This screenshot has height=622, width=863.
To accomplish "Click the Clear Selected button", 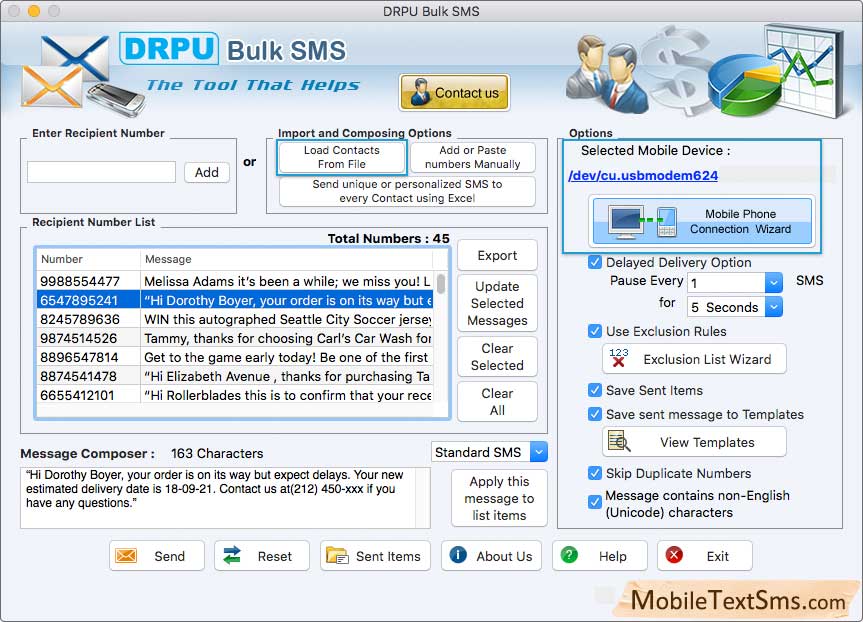I will [497, 357].
